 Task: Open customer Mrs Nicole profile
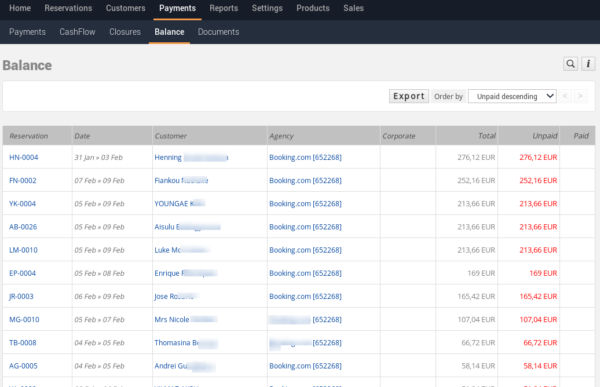click(x=186, y=320)
